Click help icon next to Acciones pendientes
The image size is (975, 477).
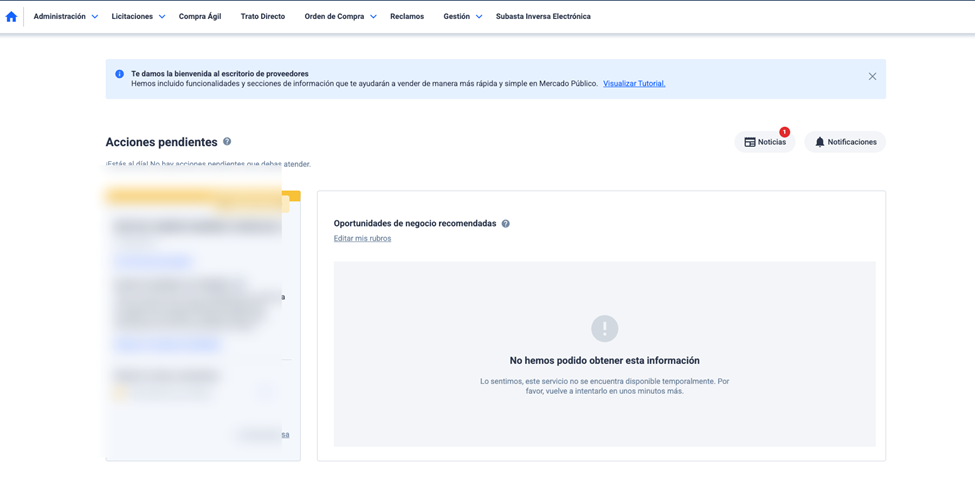pos(227,142)
